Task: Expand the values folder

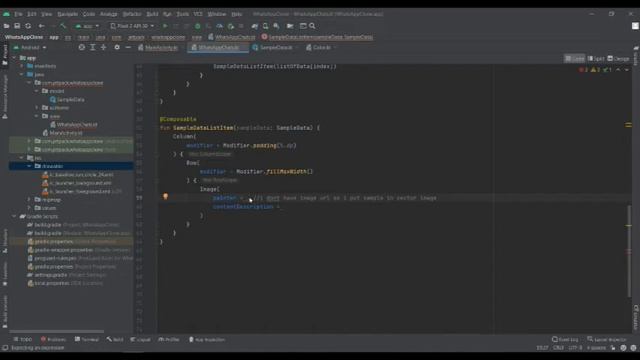Action: pos(29,208)
